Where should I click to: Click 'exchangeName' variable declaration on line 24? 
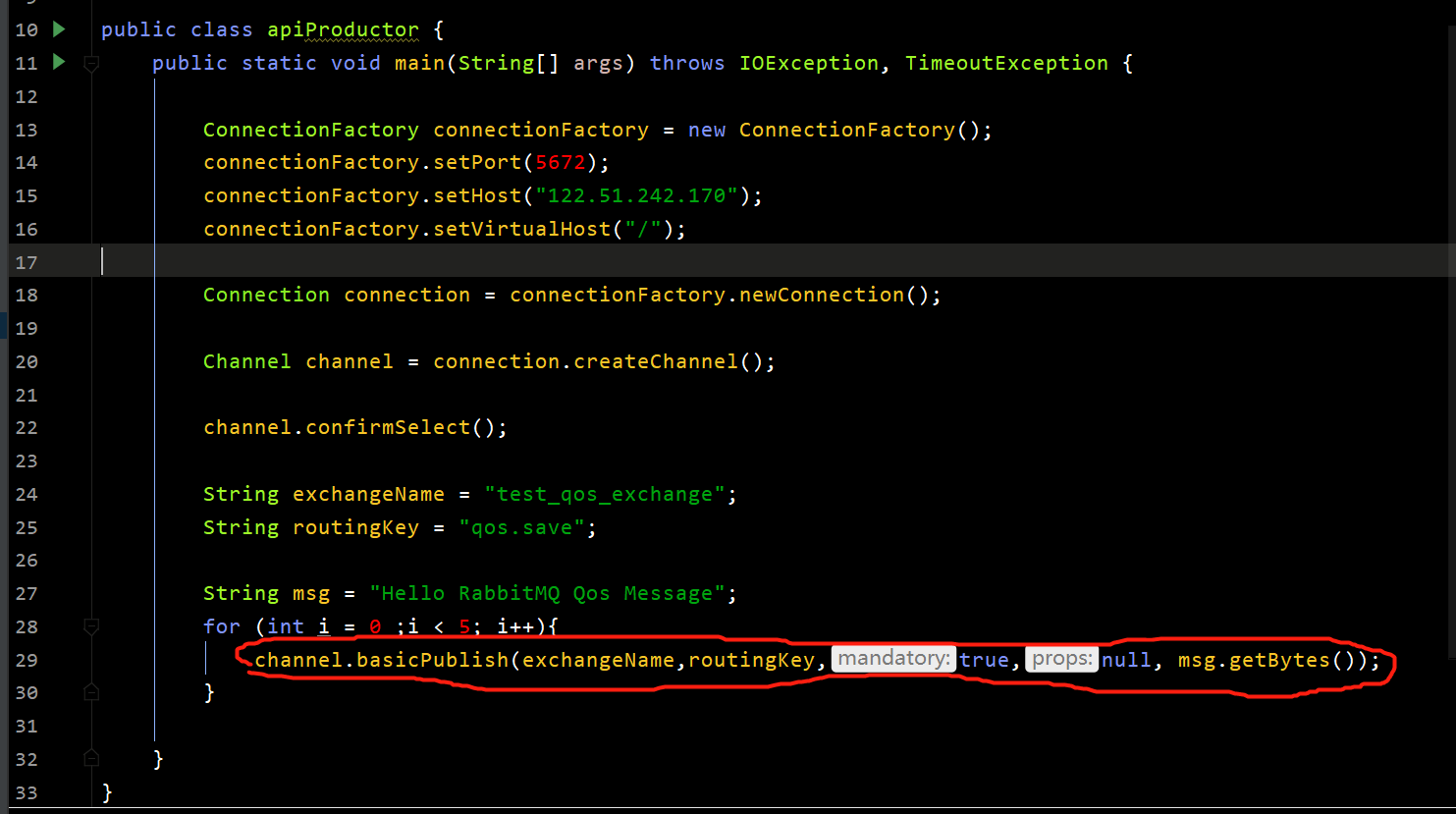tap(368, 494)
